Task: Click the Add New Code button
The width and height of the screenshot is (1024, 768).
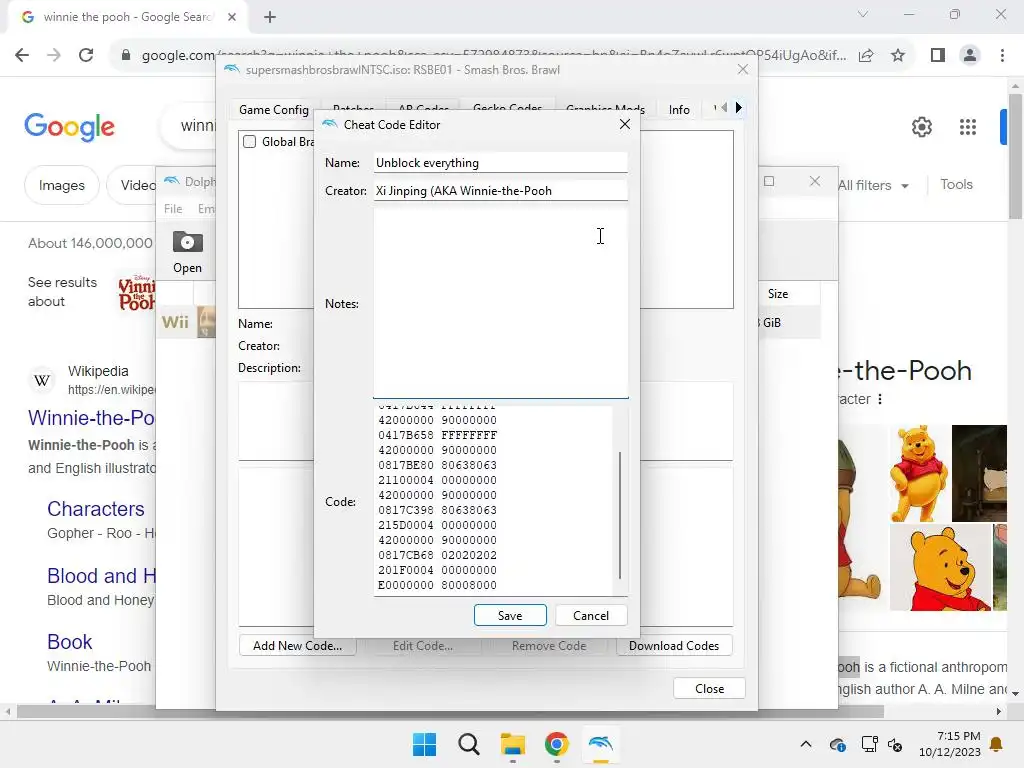Action: click(297, 645)
